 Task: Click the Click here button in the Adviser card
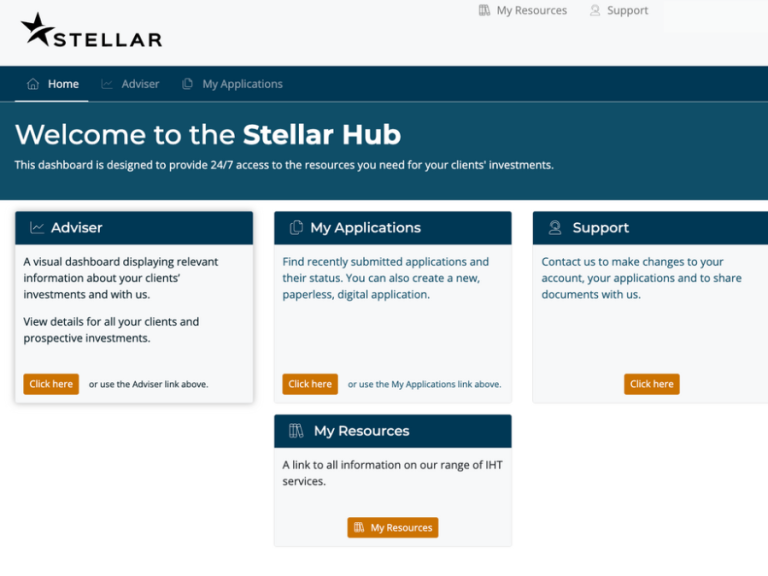coord(51,384)
